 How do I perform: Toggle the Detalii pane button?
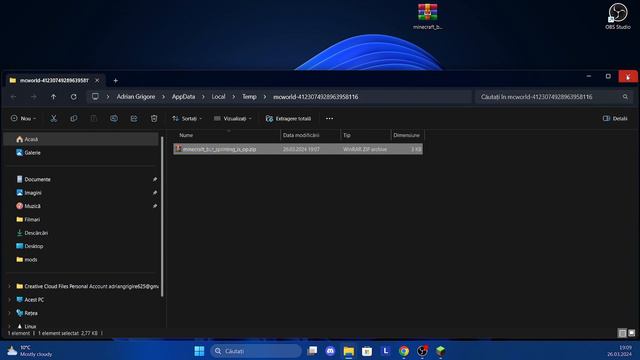point(615,118)
